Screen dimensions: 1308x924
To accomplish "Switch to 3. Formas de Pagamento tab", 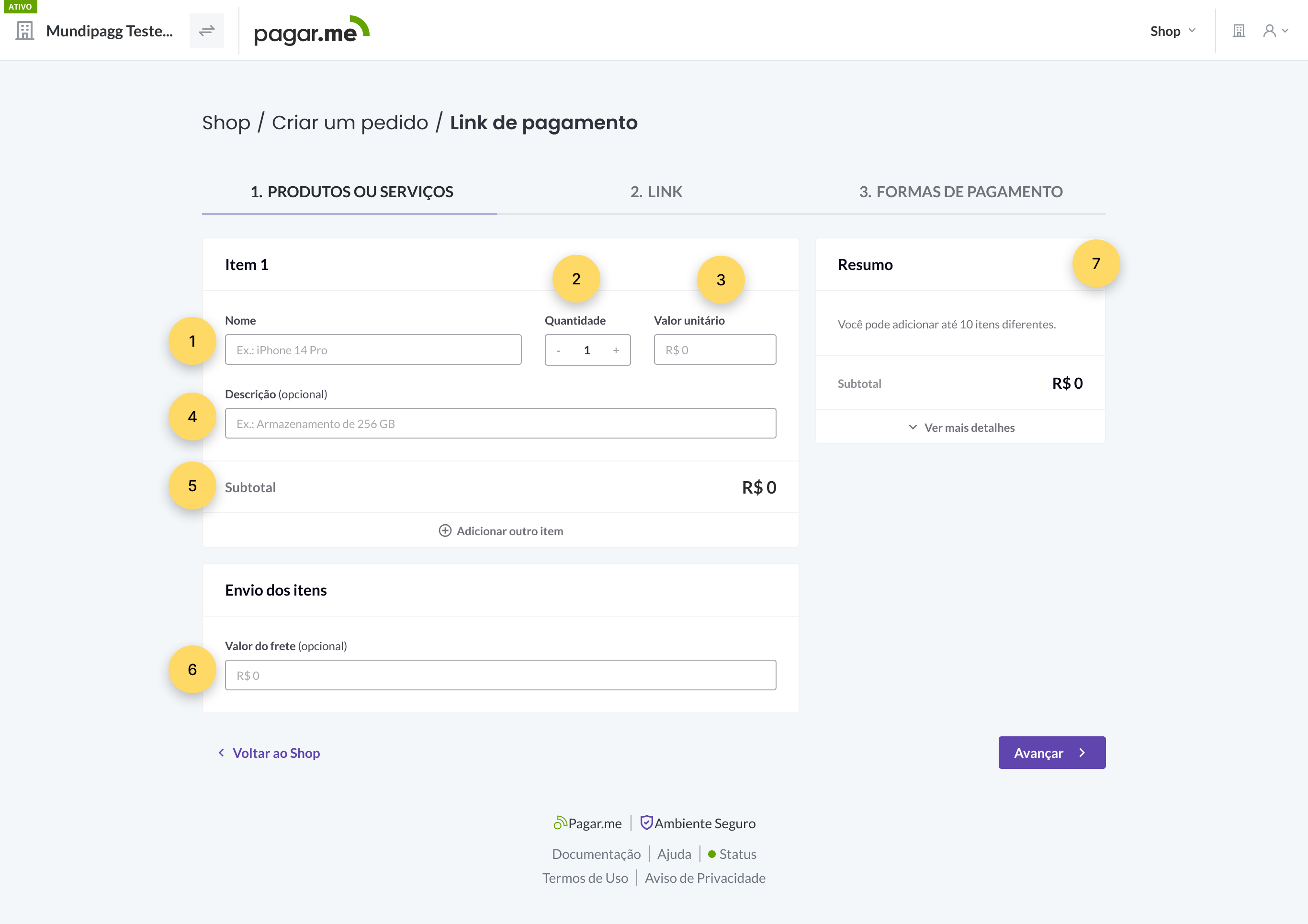I will pyautogui.click(x=960, y=192).
